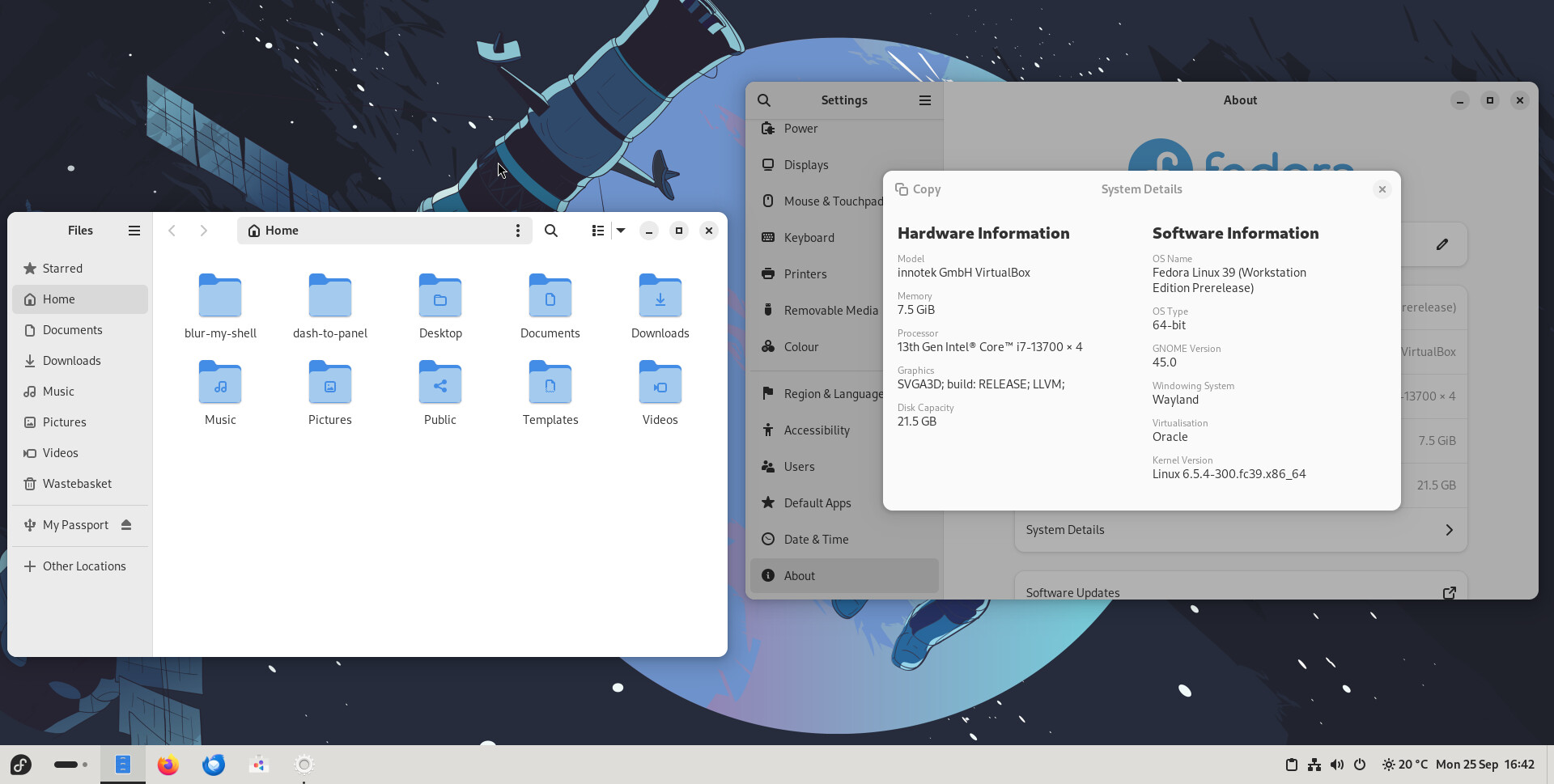Launch Firefox from the taskbar
This screenshot has height=784, width=1554.
point(168,765)
